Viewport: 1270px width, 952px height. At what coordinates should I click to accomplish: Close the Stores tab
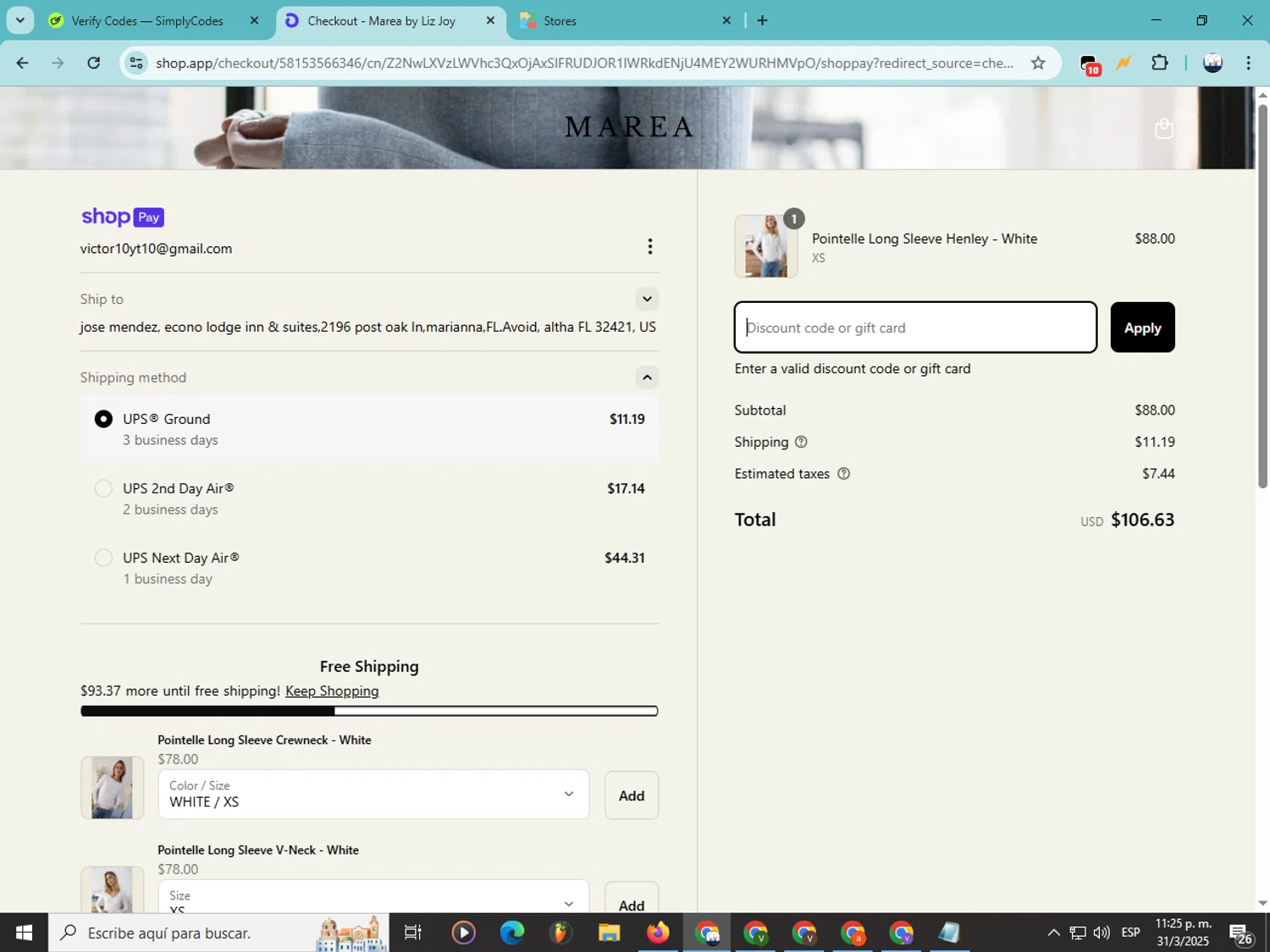pos(726,20)
